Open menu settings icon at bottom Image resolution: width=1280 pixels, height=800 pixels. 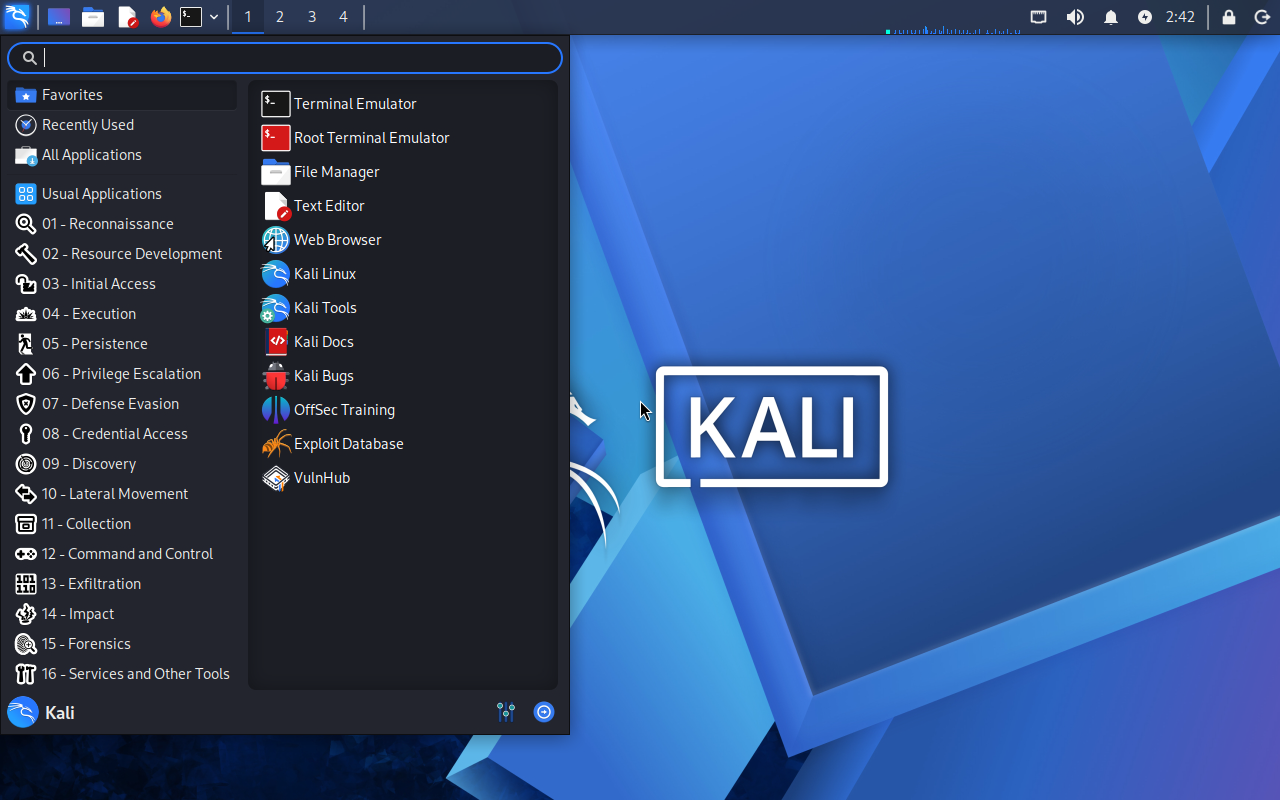point(506,712)
